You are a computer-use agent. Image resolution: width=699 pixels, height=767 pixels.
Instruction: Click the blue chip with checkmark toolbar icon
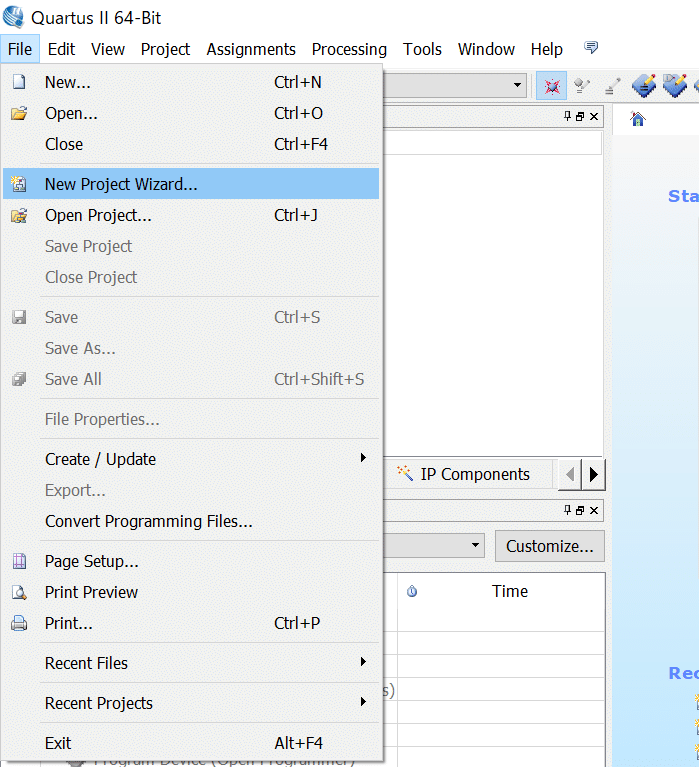675,86
